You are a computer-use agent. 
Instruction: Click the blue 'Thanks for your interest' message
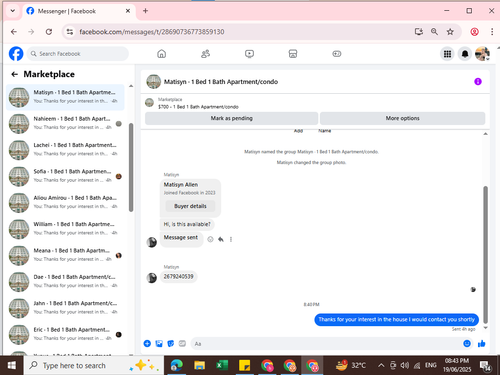click(x=397, y=320)
